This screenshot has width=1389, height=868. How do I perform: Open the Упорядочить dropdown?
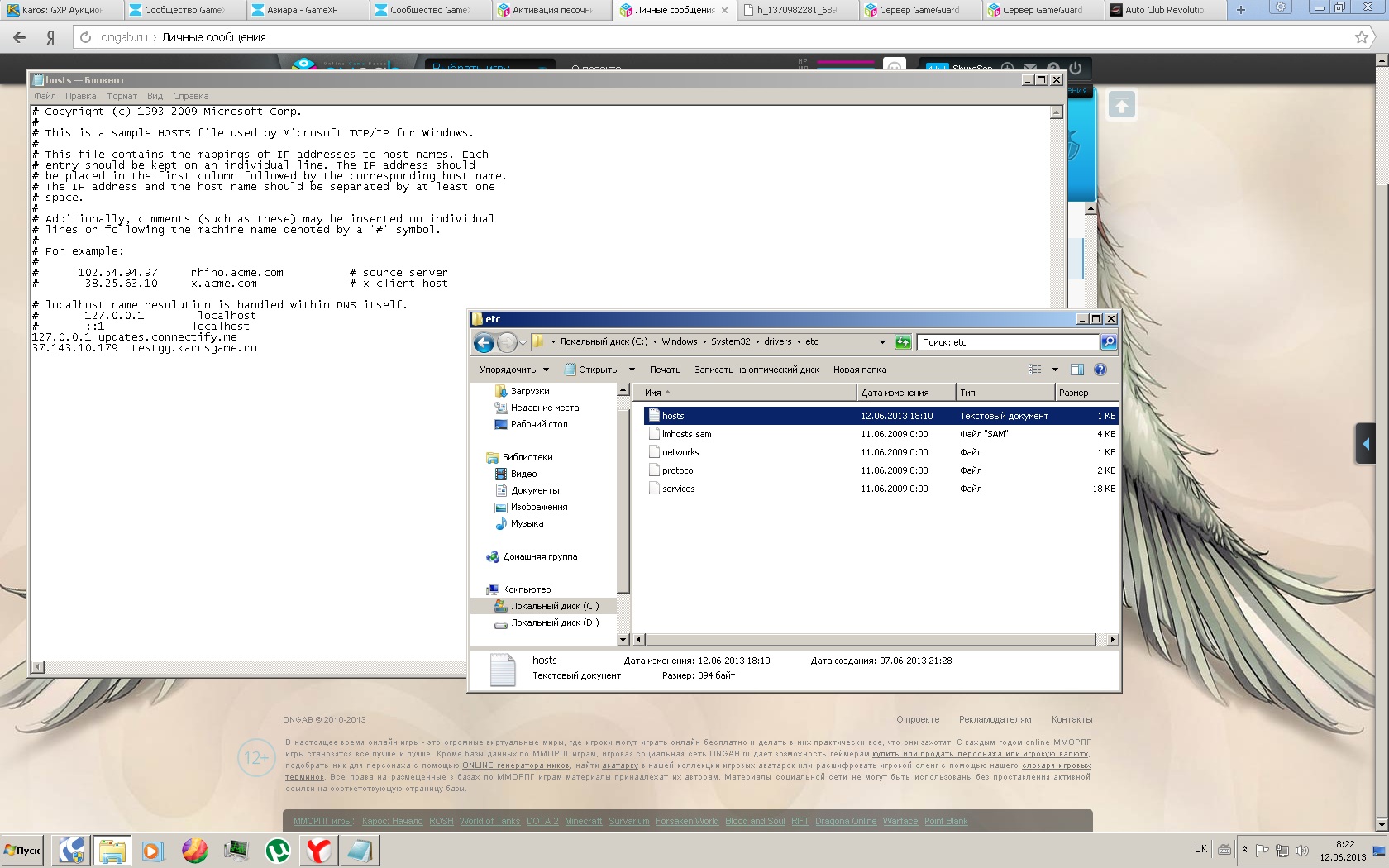(x=513, y=370)
